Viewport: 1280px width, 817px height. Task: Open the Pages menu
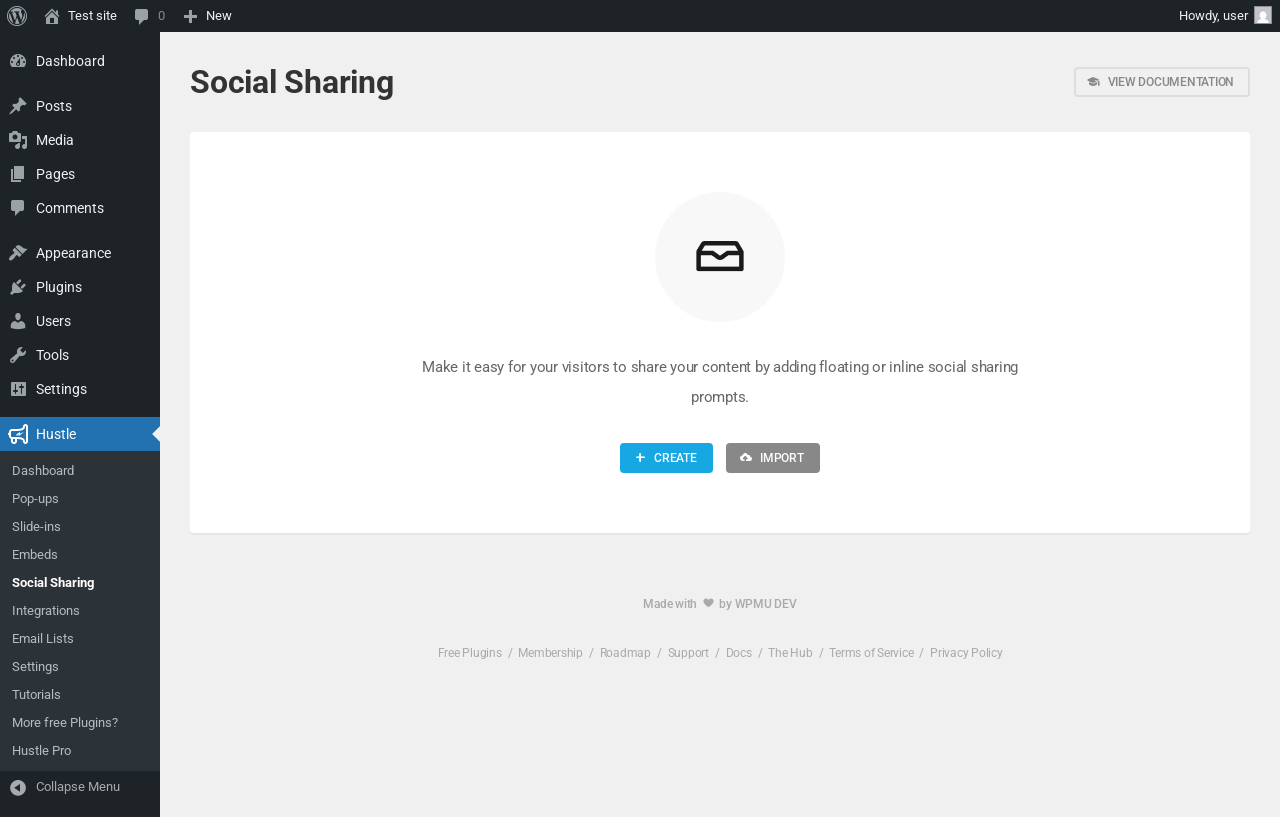point(80,174)
